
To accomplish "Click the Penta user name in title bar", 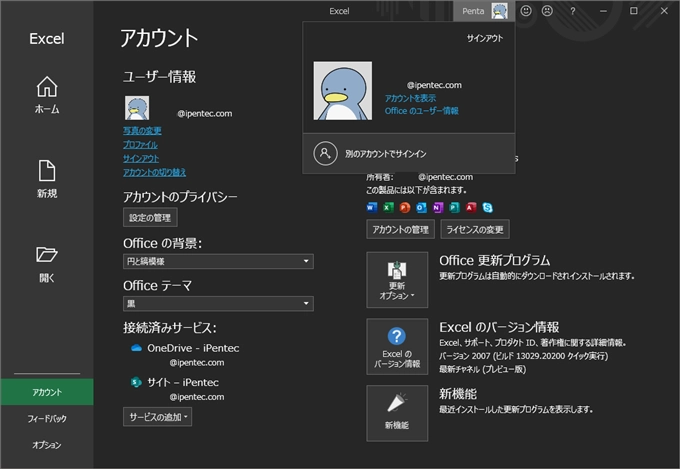I will 473,11.
